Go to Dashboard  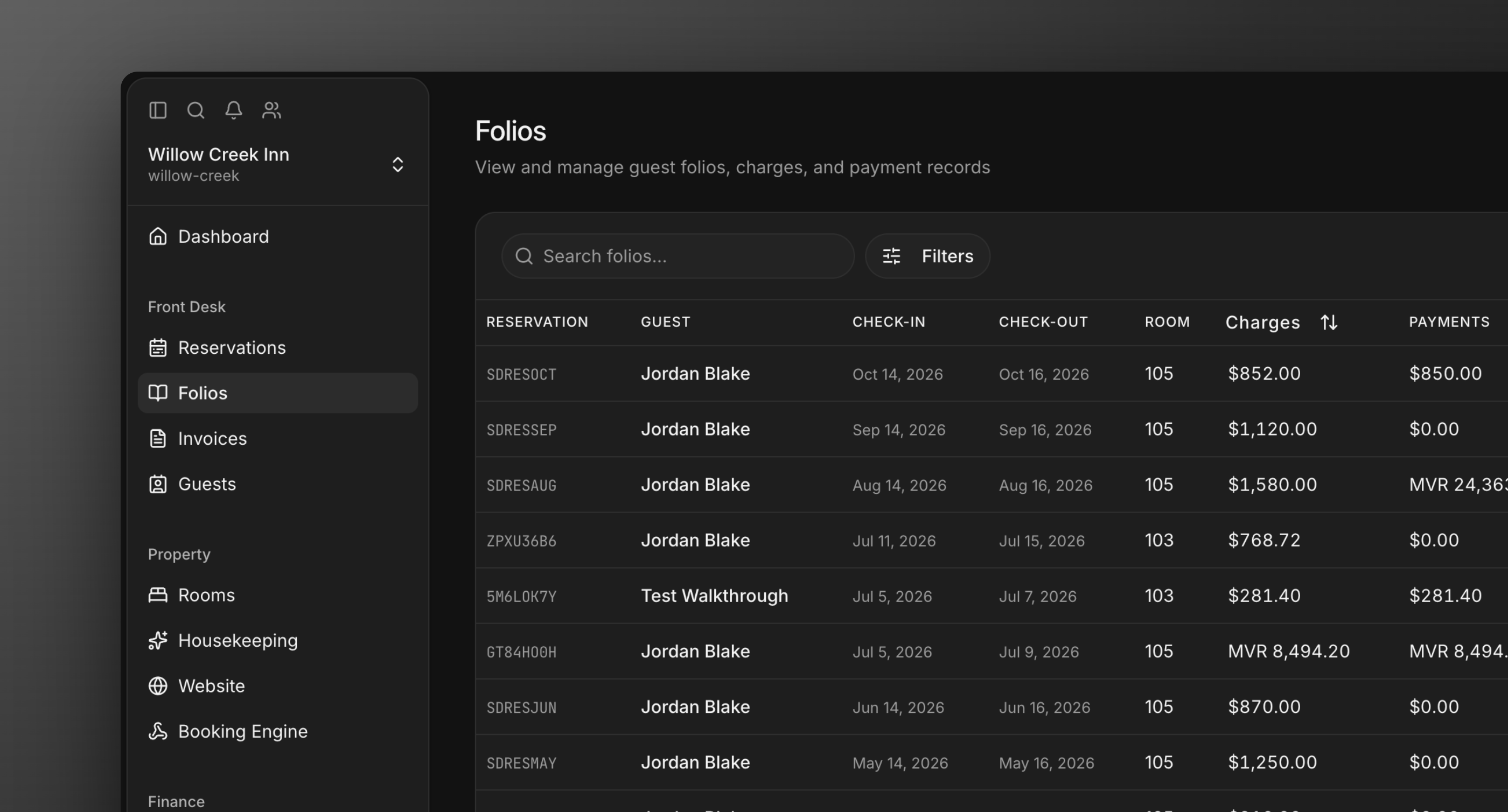point(277,236)
